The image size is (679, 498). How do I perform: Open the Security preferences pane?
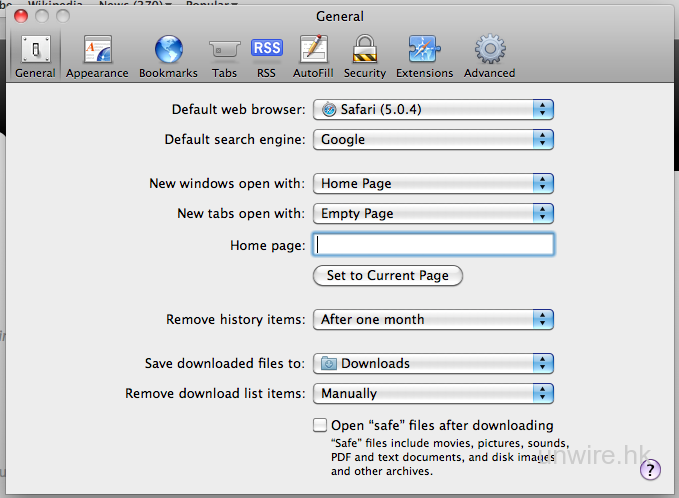[x=364, y=55]
